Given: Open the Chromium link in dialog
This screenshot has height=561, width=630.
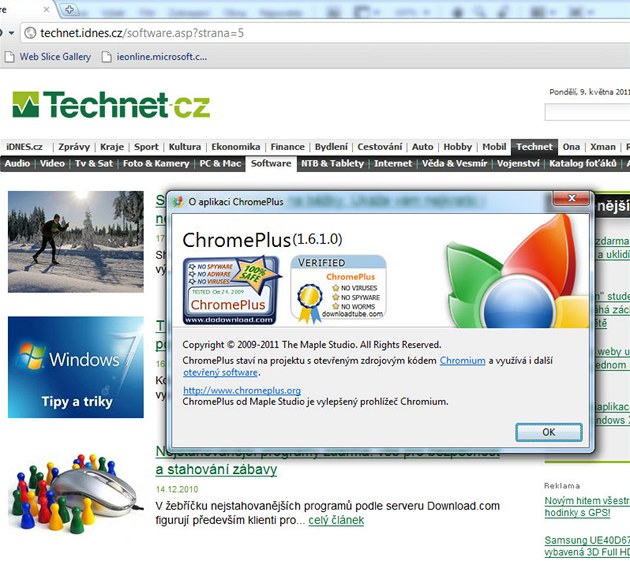Looking at the screenshot, I should click(x=462, y=360).
